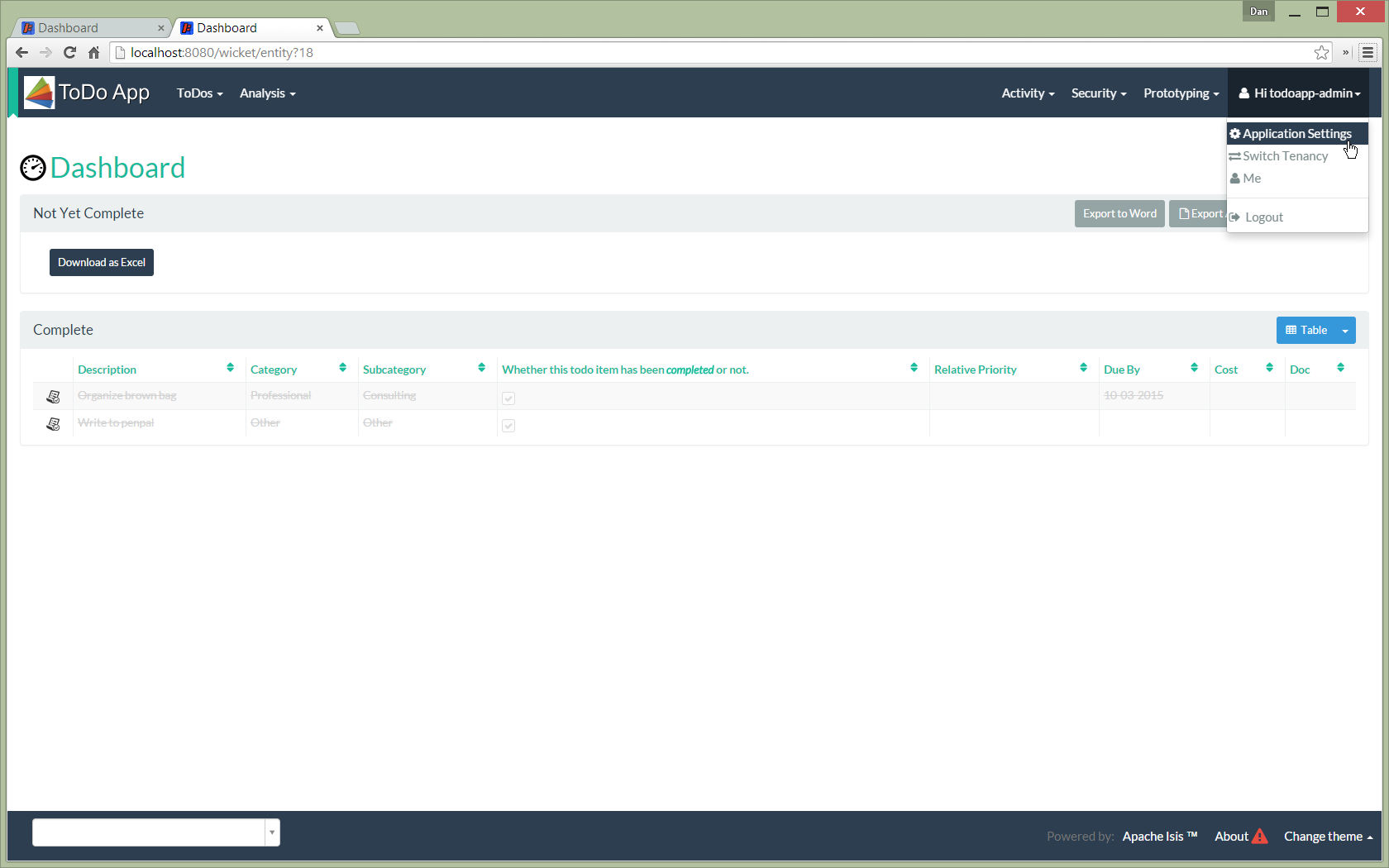The image size is (1389, 868).
Task: Click the ToDo App logo icon
Action: [x=39, y=93]
